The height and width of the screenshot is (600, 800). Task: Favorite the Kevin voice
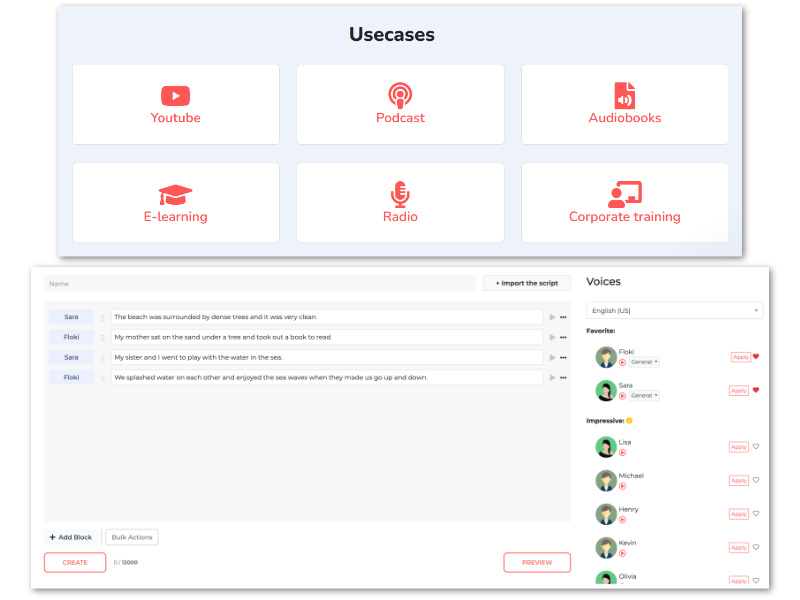tap(756, 547)
